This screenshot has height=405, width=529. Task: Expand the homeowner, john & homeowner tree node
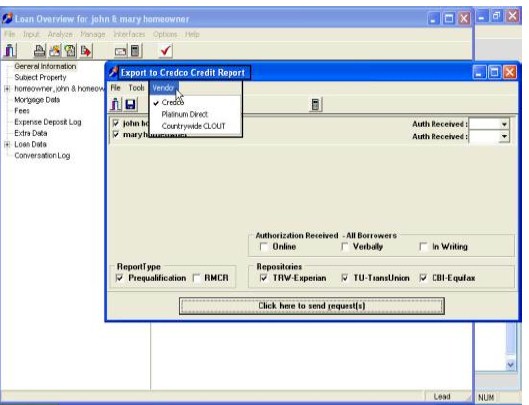pyautogui.click(x=7, y=89)
